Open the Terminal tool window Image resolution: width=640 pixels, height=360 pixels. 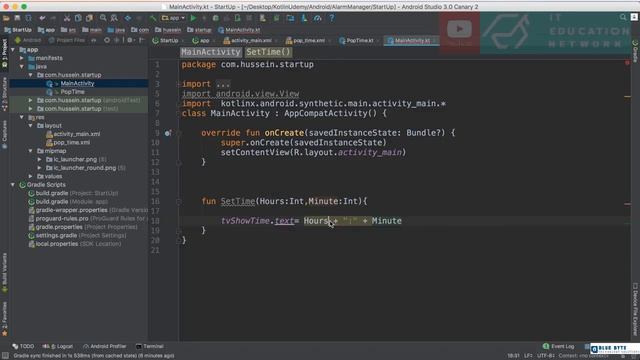pos(150,346)
